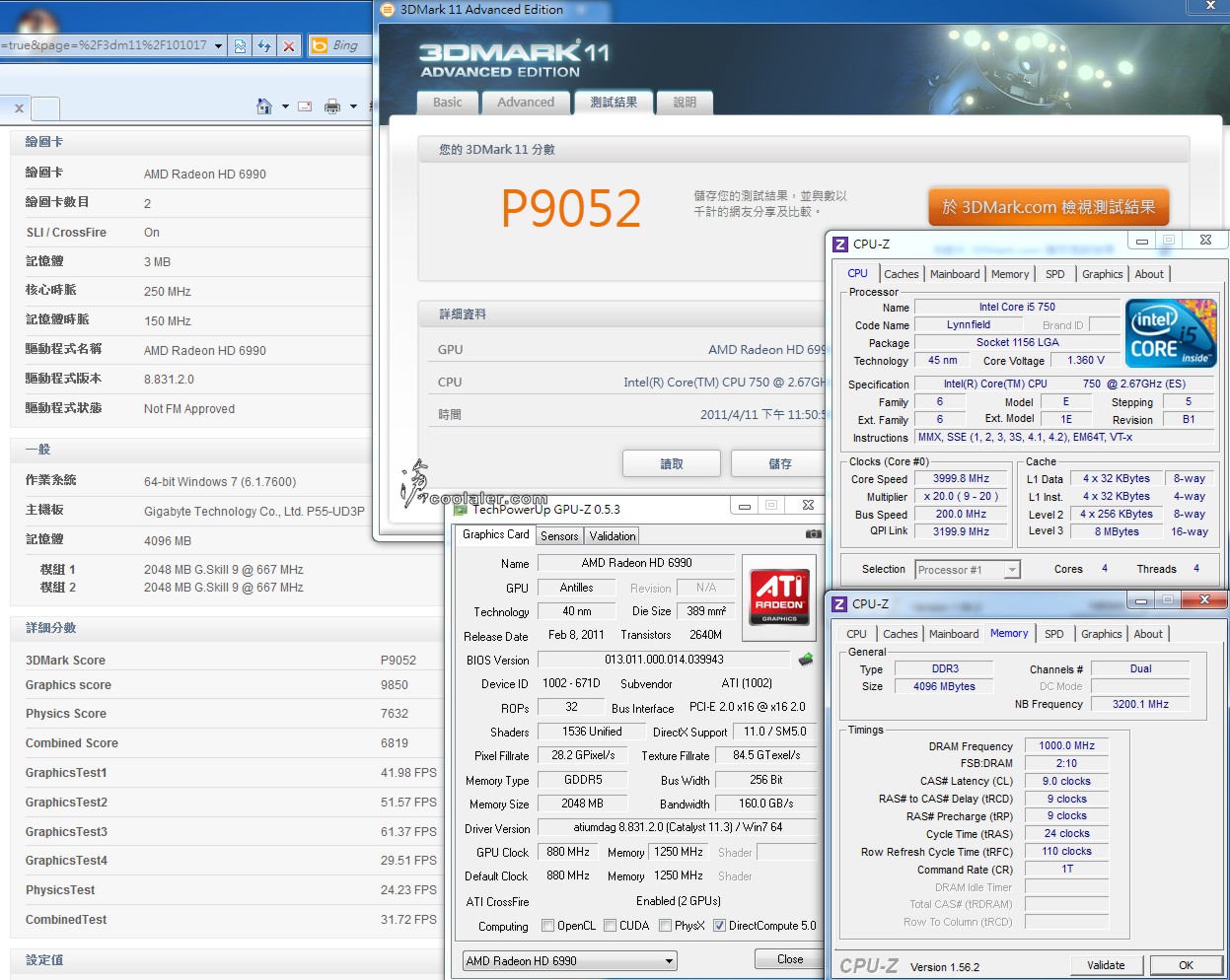Click lower CPU-Z window title icon

point(839,603)
